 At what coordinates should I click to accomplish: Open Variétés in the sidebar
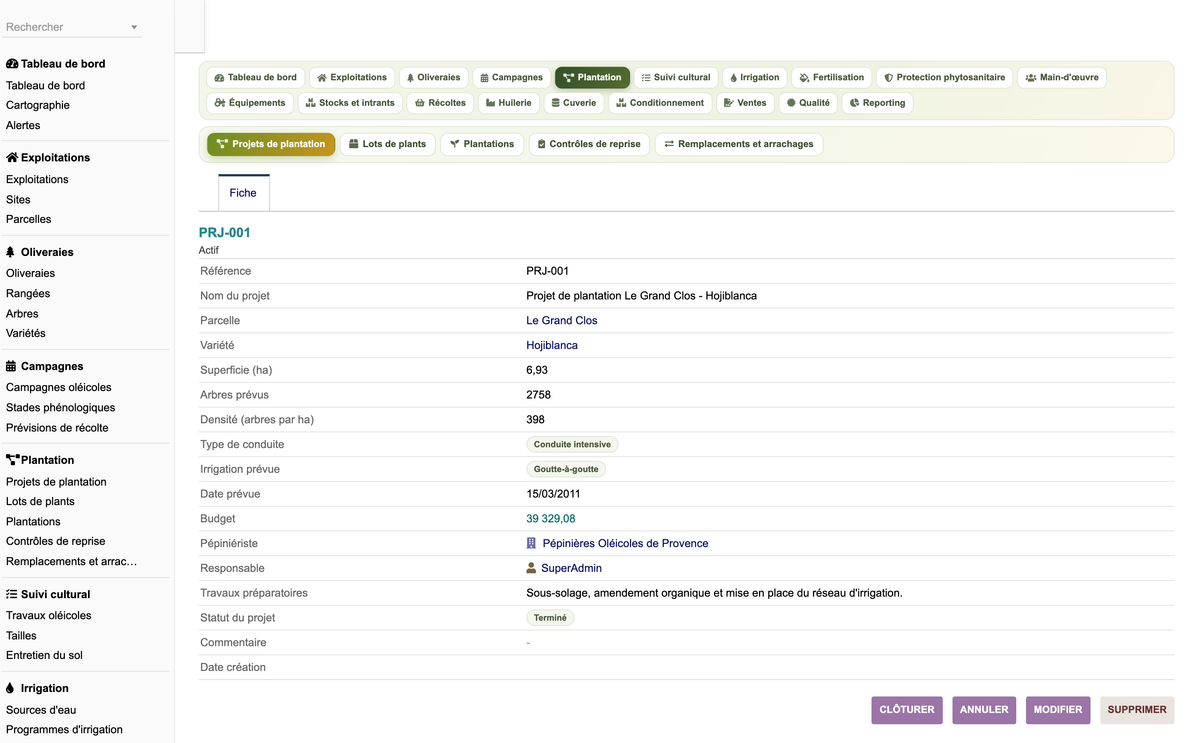26,333
